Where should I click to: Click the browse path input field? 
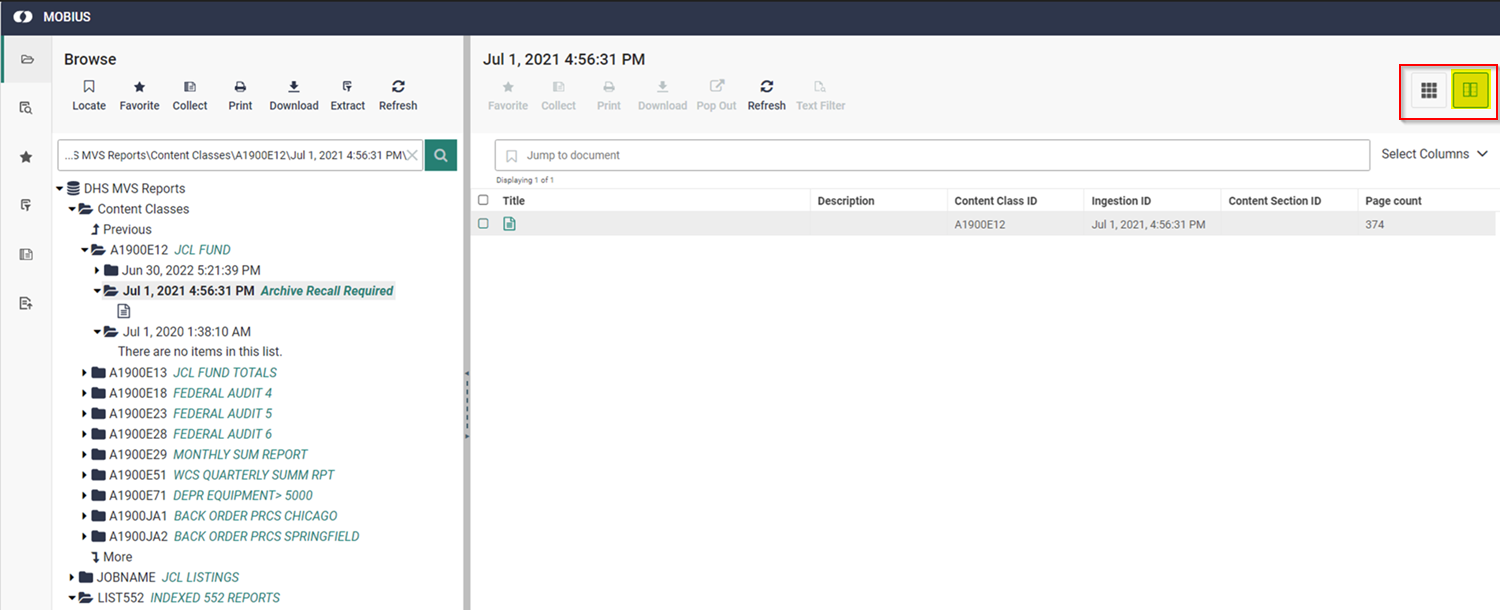coord(240,155)
